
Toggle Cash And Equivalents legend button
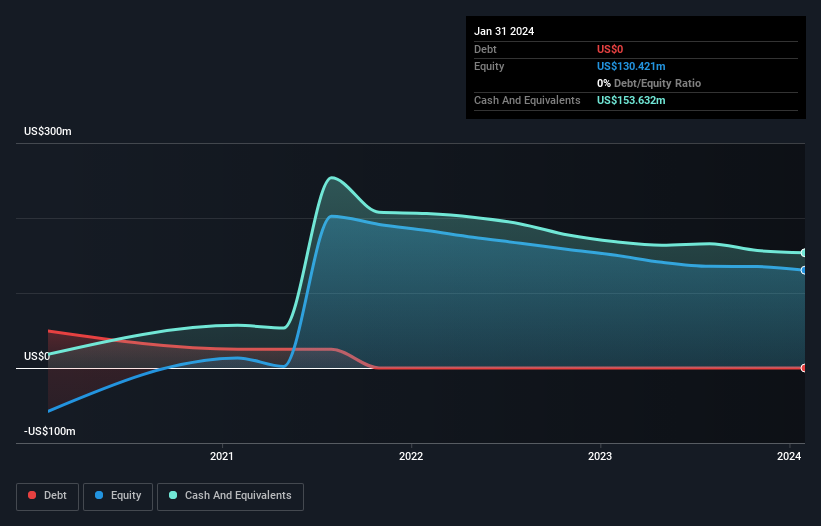point(230,496)
